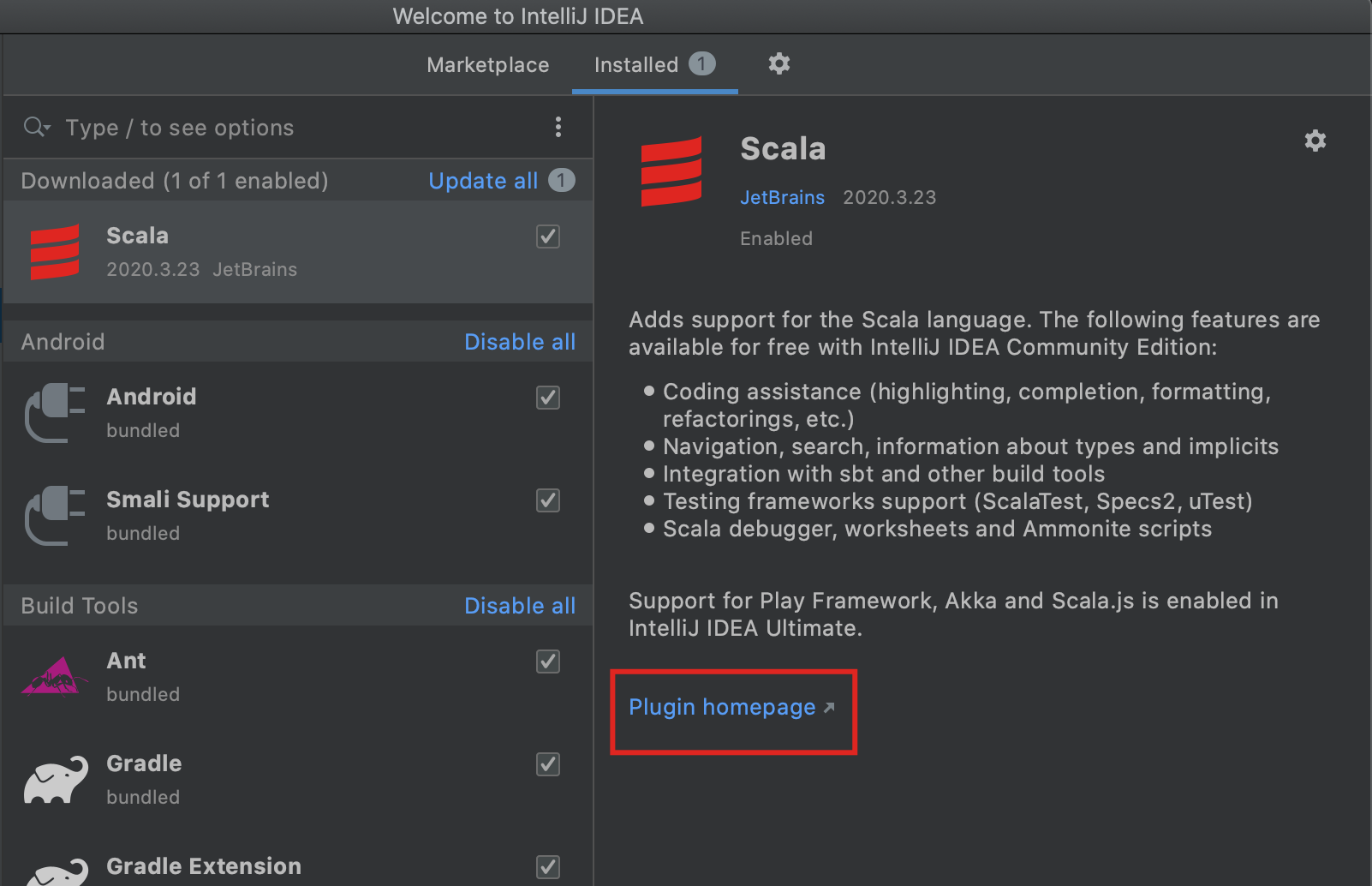
Task: Click Update all link
Action: click(483, 181)
